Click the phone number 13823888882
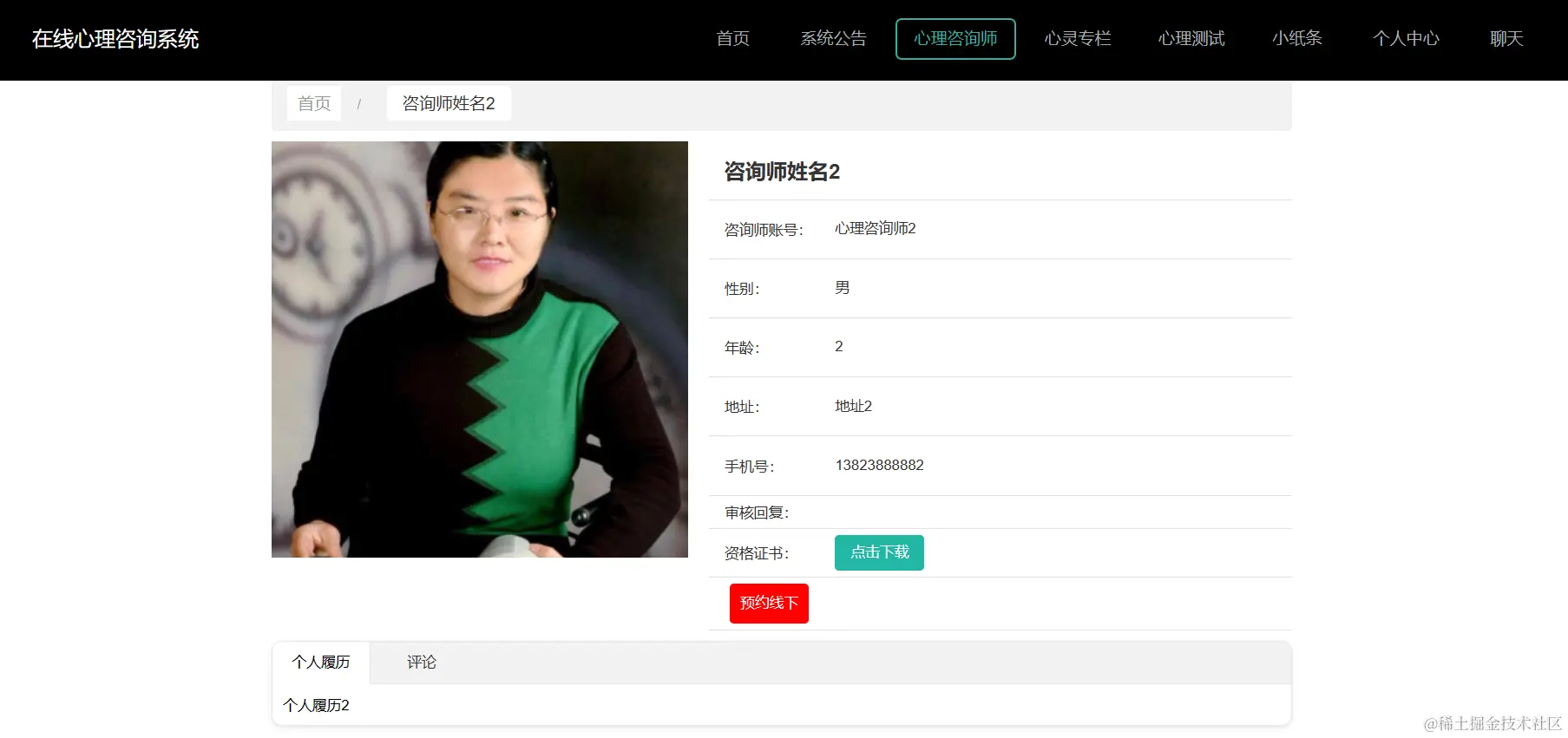Screen dimensions: 1568x738 [x=879, y=465]
